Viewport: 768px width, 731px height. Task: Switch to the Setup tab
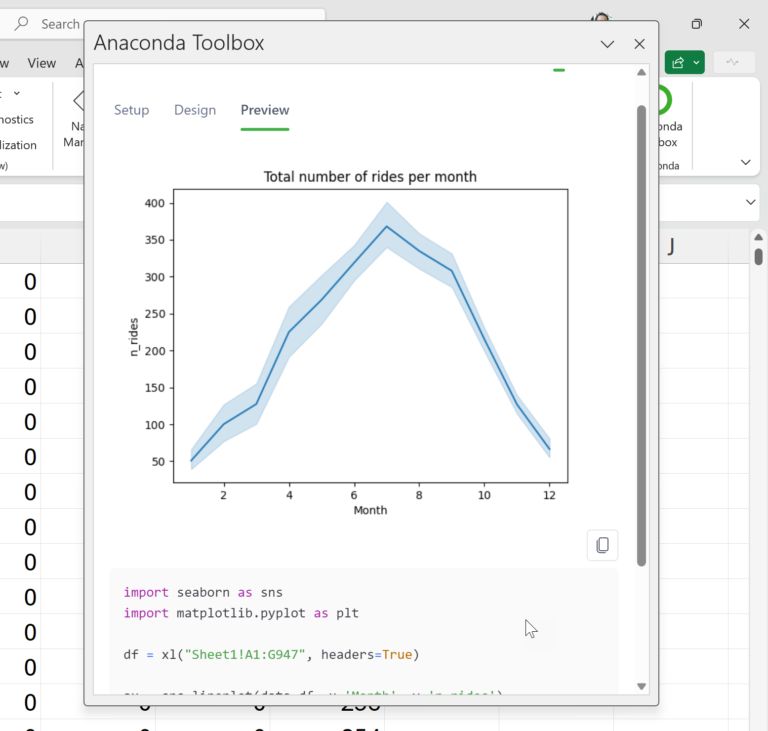click(131, 110)
